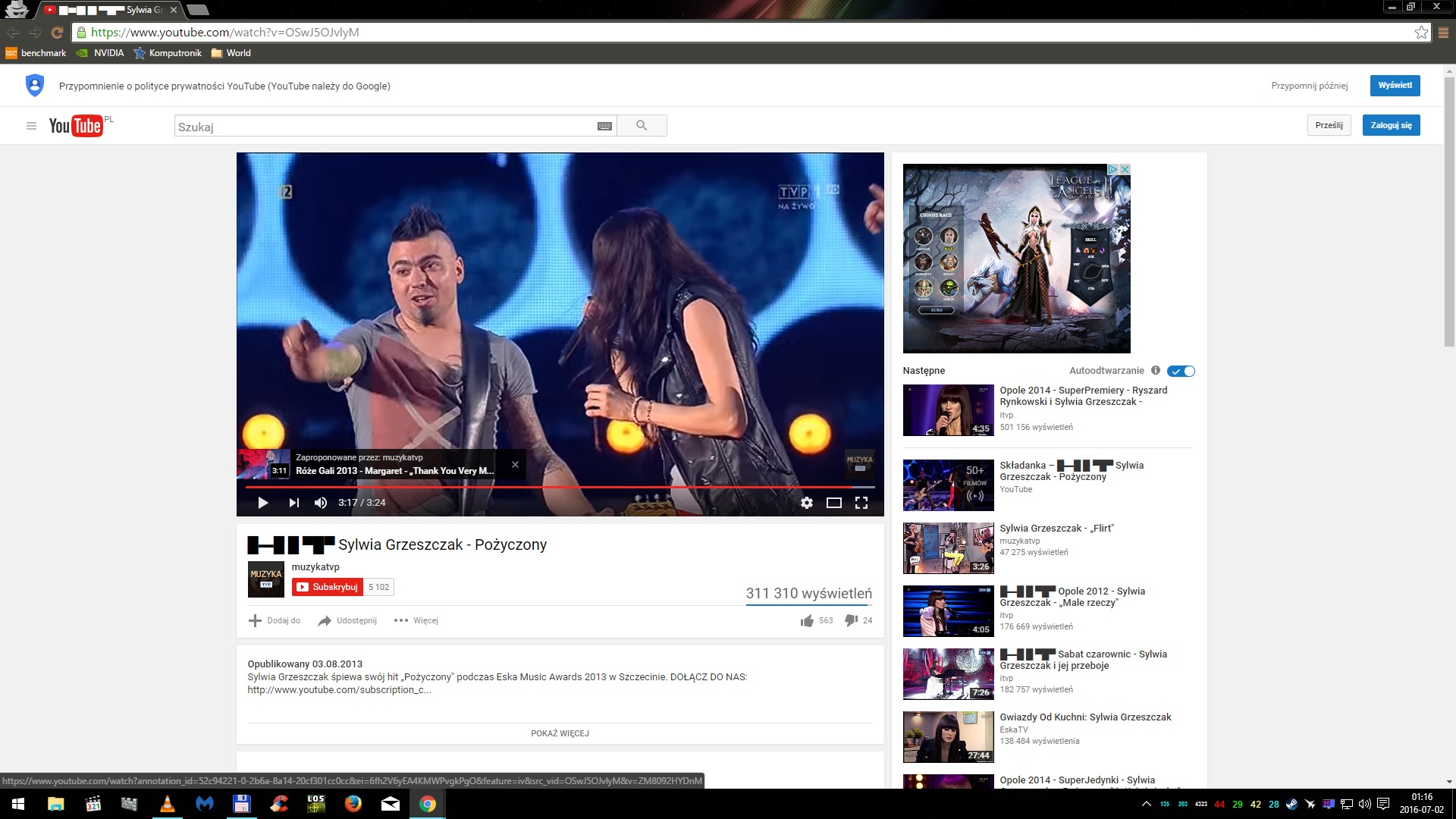Click the browser forward arrow
Screen dimensions: 1456x819
point(35,33)
